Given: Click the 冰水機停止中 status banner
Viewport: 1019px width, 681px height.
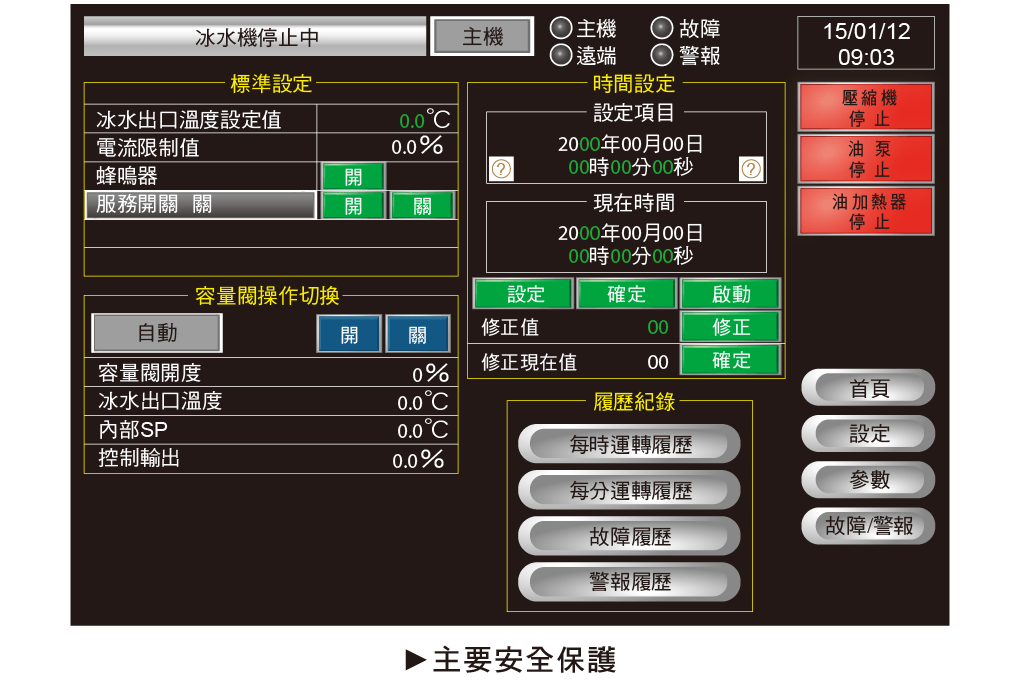Looking at the screenshot, I should click(x=255, y=36).
